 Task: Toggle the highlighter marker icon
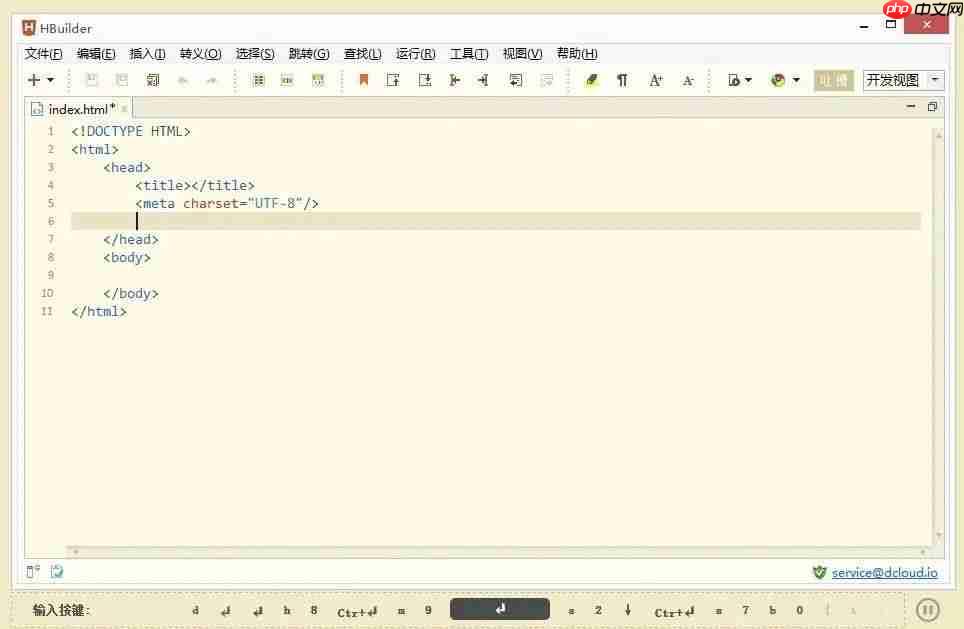(x=591, y=80)
